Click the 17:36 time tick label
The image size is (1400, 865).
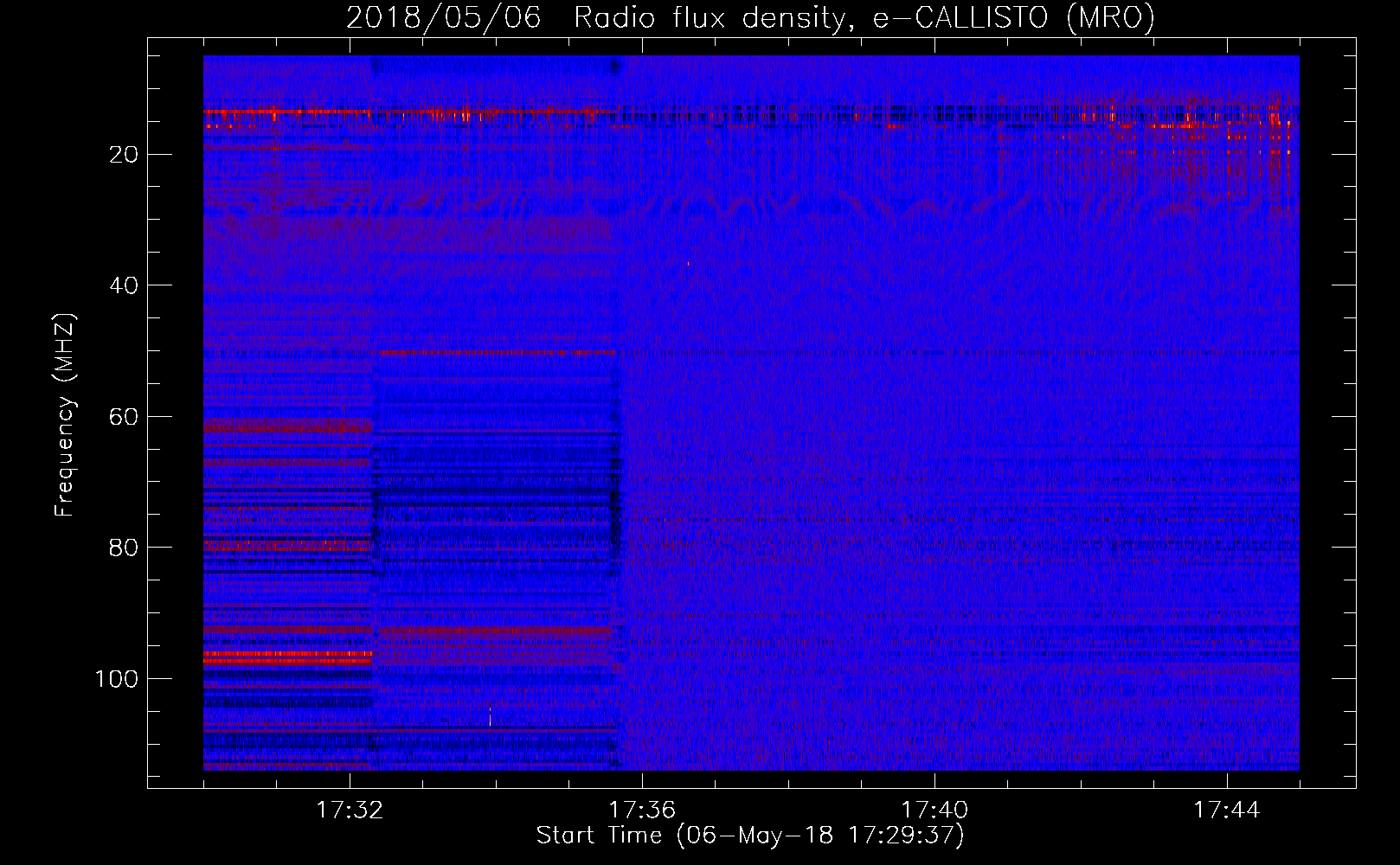(x=642, y=811)
